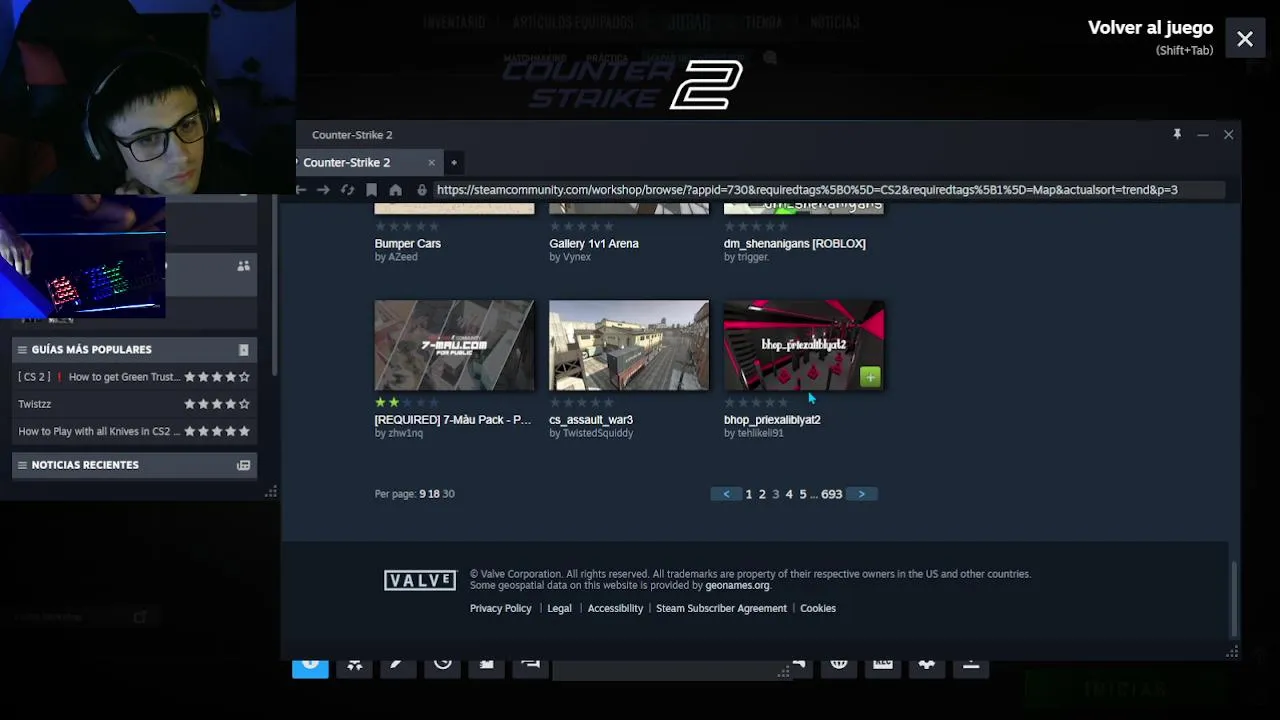Focus the steamcommunity URL address bar
The height and width of the screenshot is (720, 1280).
pos(828,190)
